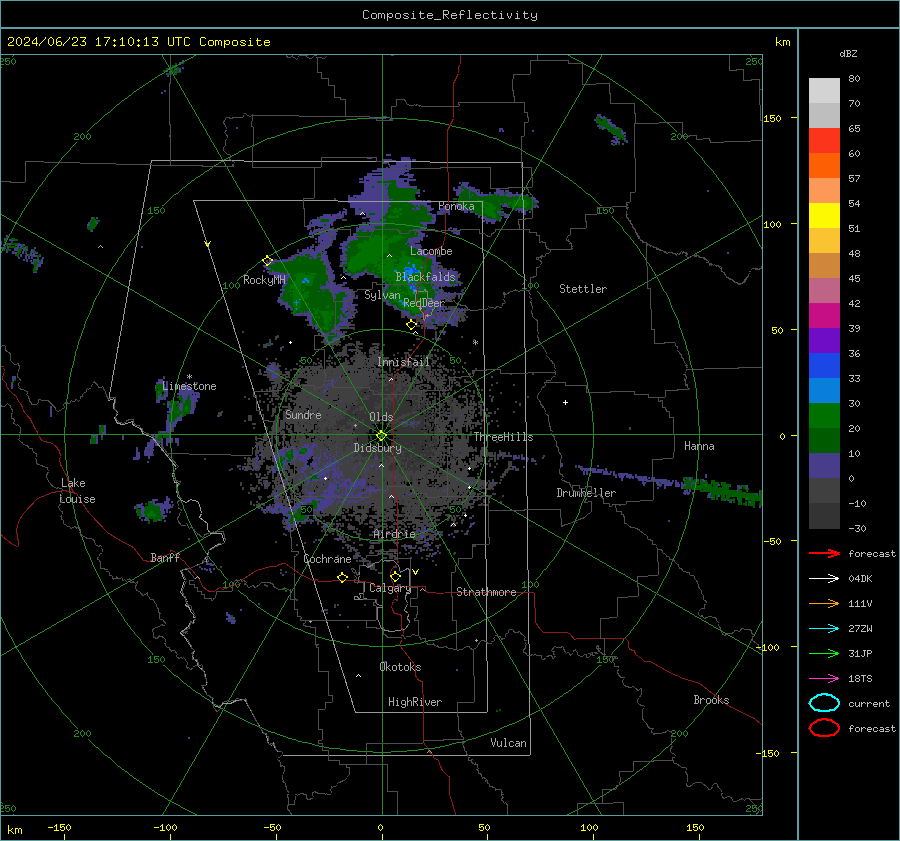Click the Calgary city label
900x841 pixels.
(x=390, y=588)
